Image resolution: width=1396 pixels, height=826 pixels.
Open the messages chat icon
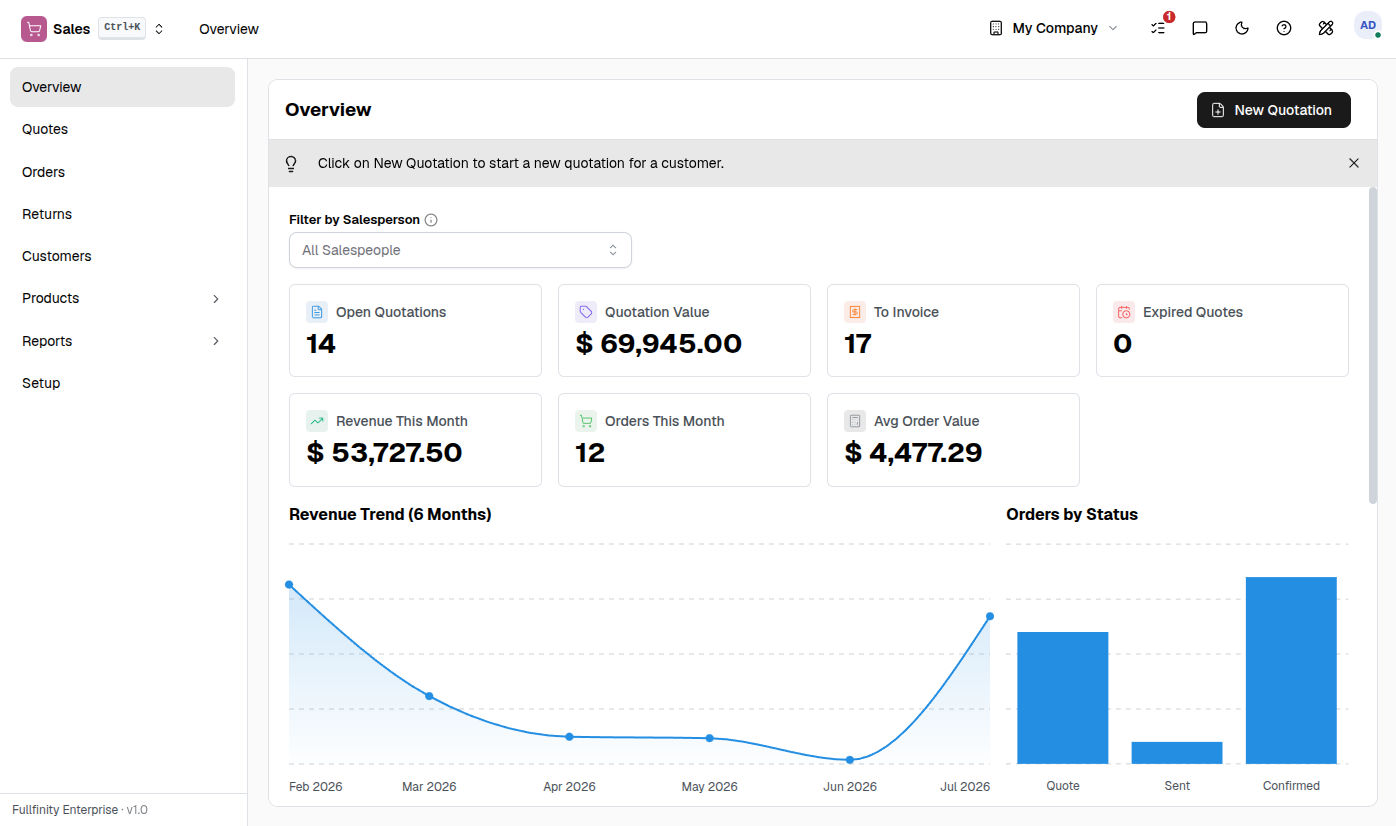click(1200, 28)
